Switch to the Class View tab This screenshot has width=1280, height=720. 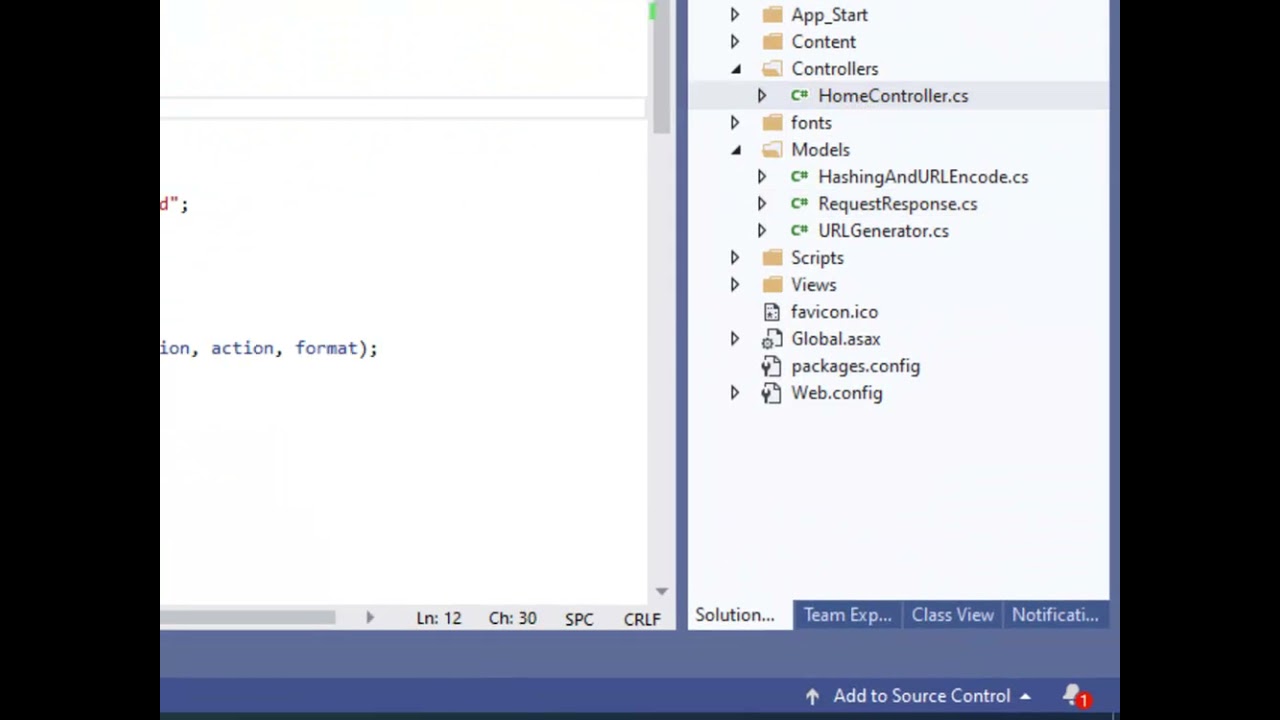pyautogui.click(x=952, y=615)
